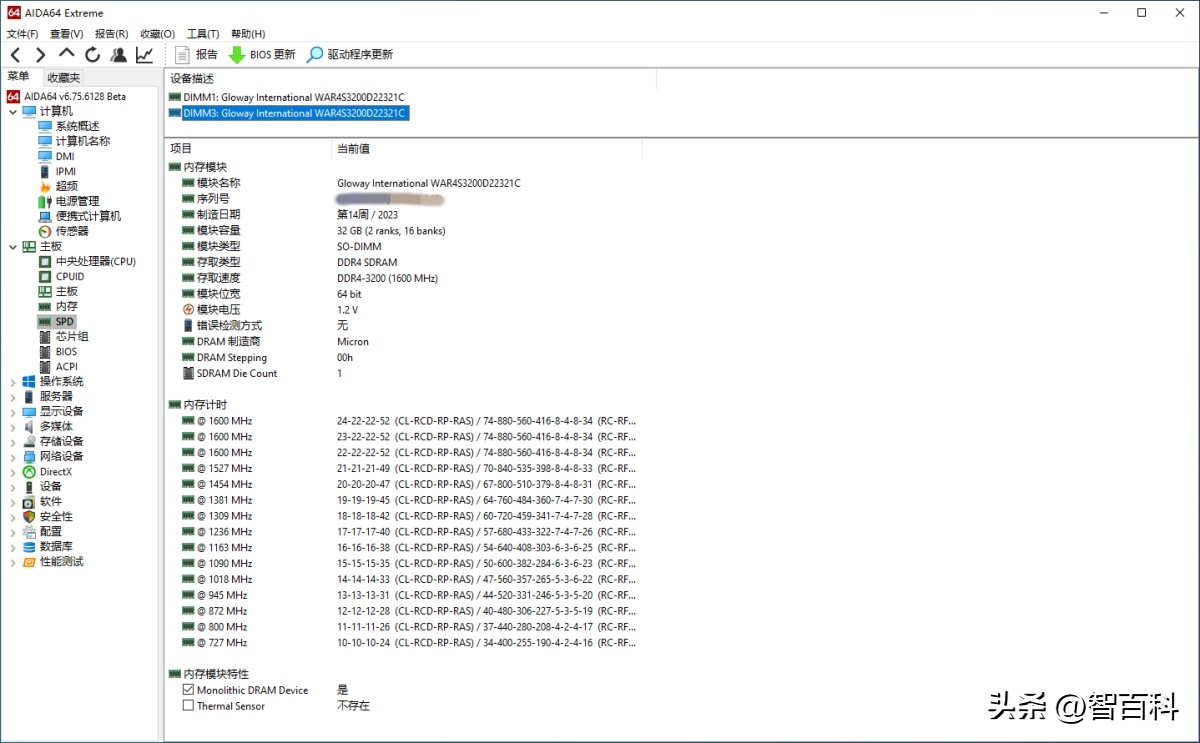The image size is (1200, 743).
Task: Click the Back navigation arrow
Action: click(x=15, y=55)
